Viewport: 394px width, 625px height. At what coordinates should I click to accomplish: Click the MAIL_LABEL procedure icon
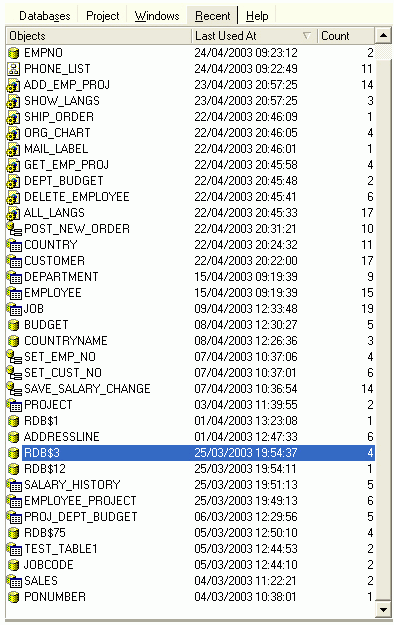pyautogui.click(x=14, y=149)
